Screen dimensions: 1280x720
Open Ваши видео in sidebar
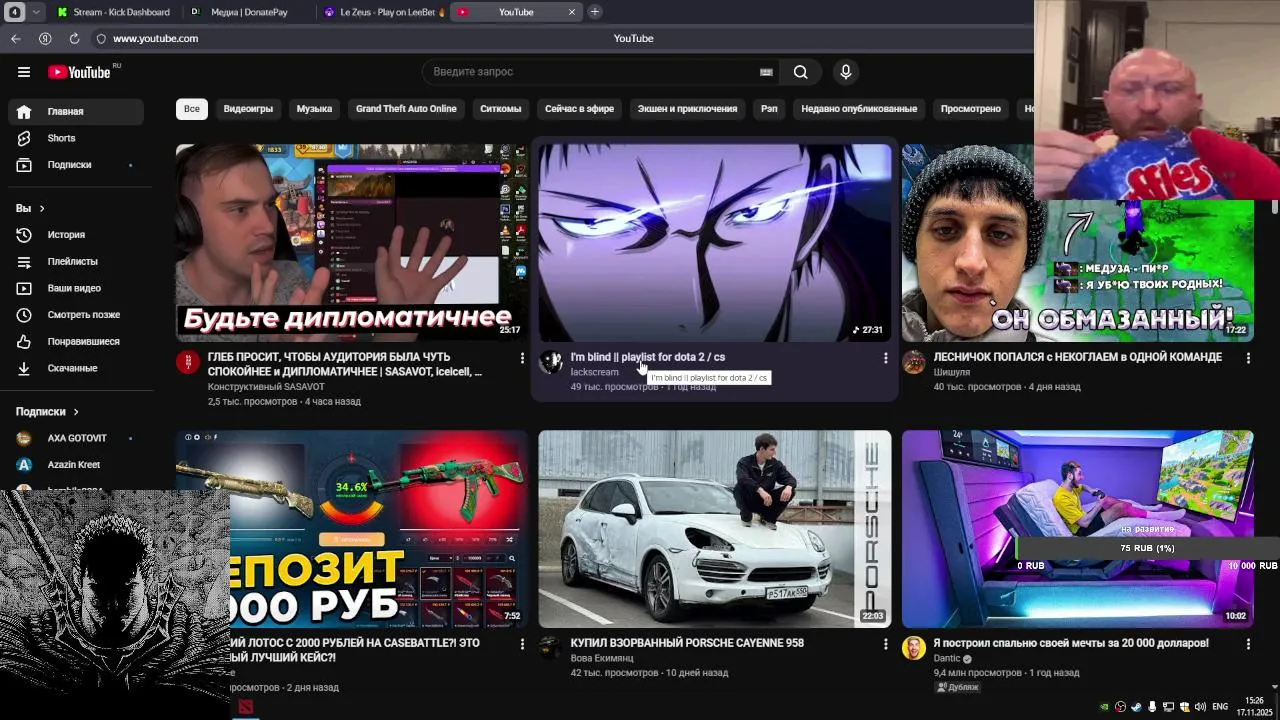click(76, 288)
